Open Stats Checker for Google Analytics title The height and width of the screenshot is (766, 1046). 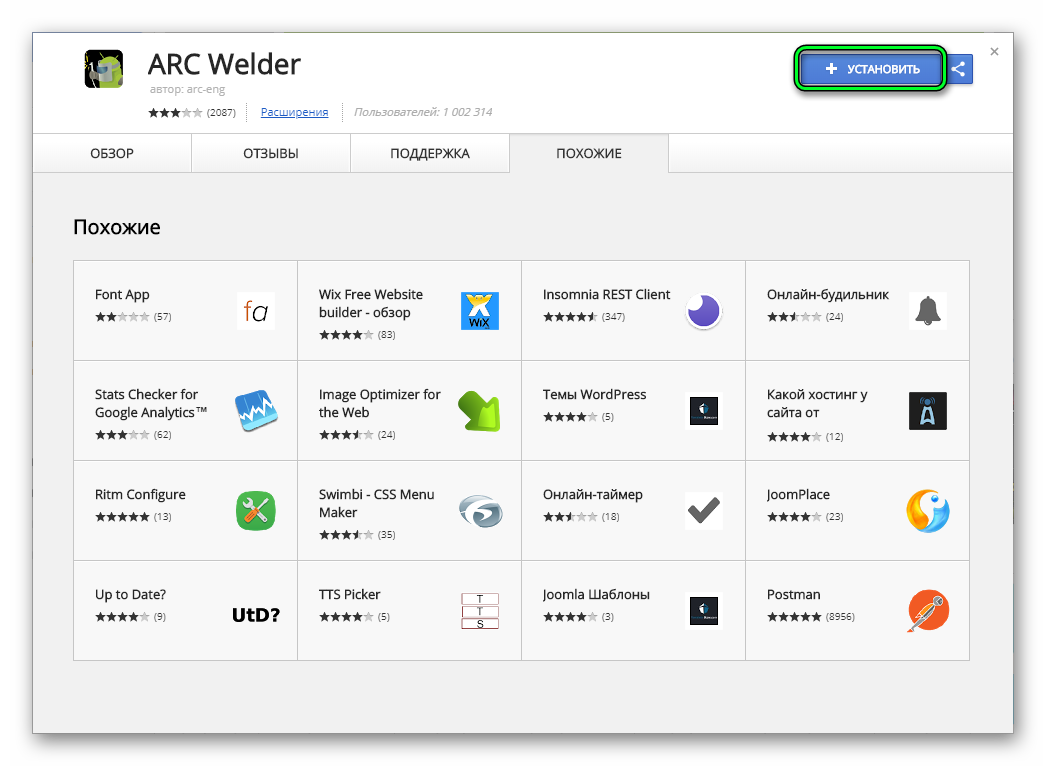click(151, 404)
